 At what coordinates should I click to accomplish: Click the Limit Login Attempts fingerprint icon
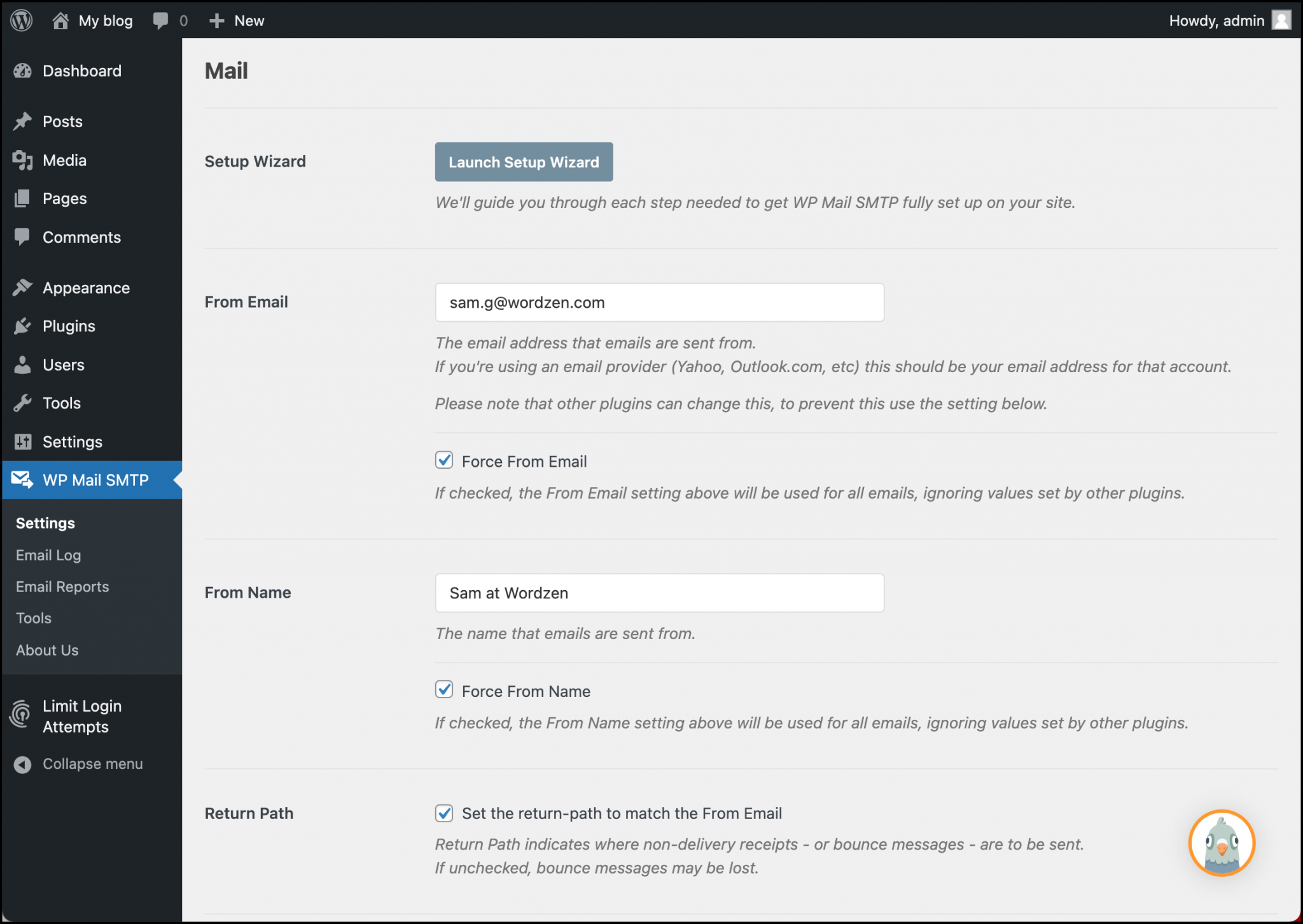20,714
